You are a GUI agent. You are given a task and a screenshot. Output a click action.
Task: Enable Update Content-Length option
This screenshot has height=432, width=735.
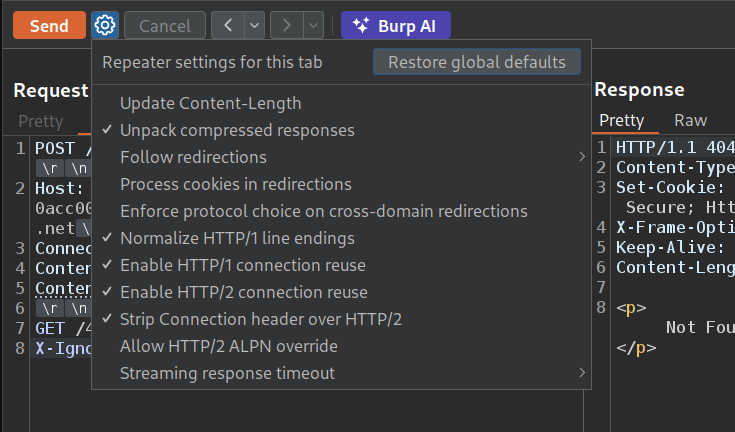[x=210, y=103]
